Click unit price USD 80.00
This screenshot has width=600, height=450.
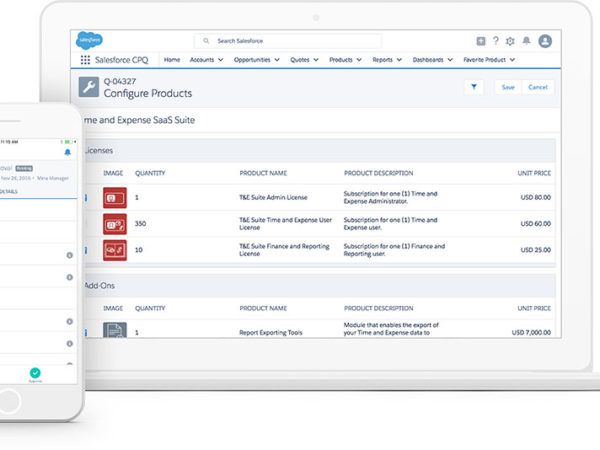(x=535, y=197)
